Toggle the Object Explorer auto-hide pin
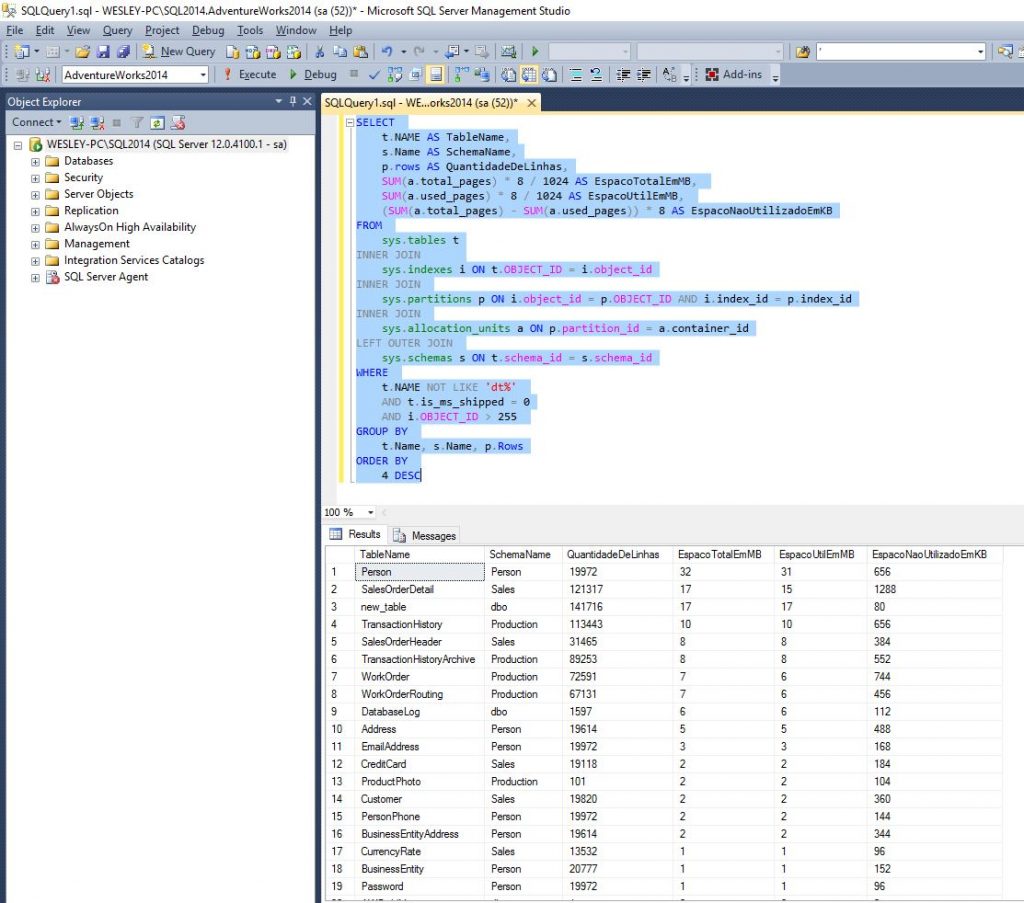The height and width of the screenshot is (903, 1024). coord(293,102)
